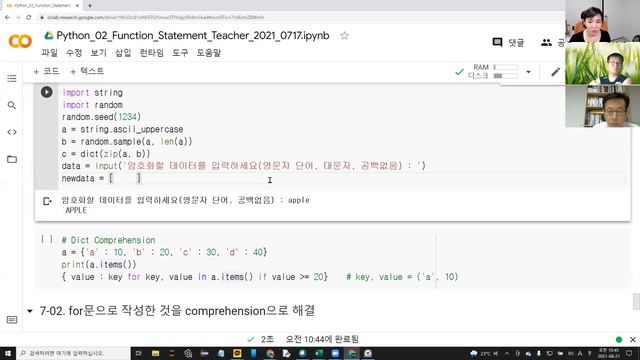Dismiss the bottom status bar with X
Screen dimensions: 640x360
coord(633,340)
